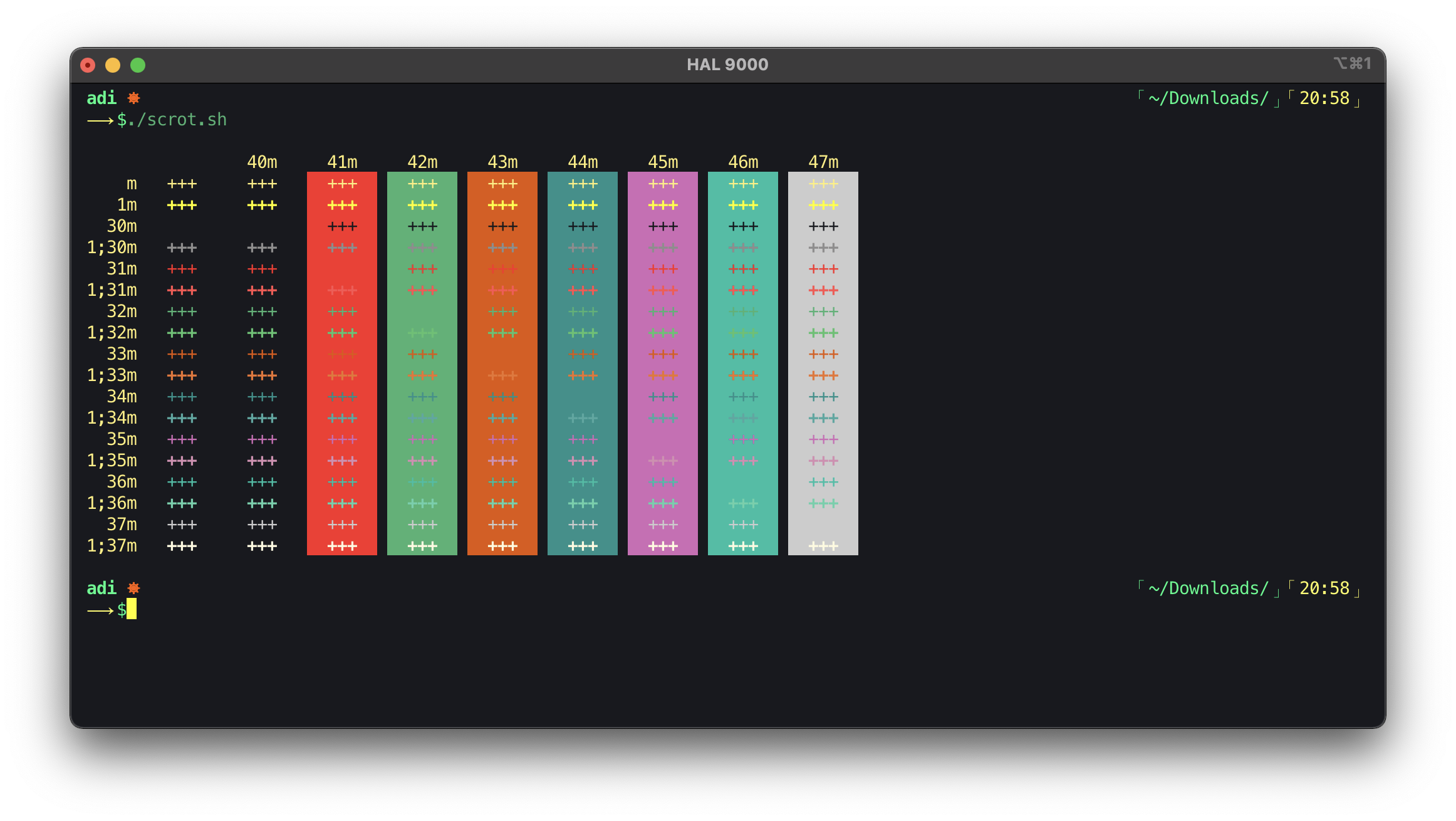Click the lower 20:58 timestamp
The height and width of the screenshot is (821, 1456).
point(1324,588)
